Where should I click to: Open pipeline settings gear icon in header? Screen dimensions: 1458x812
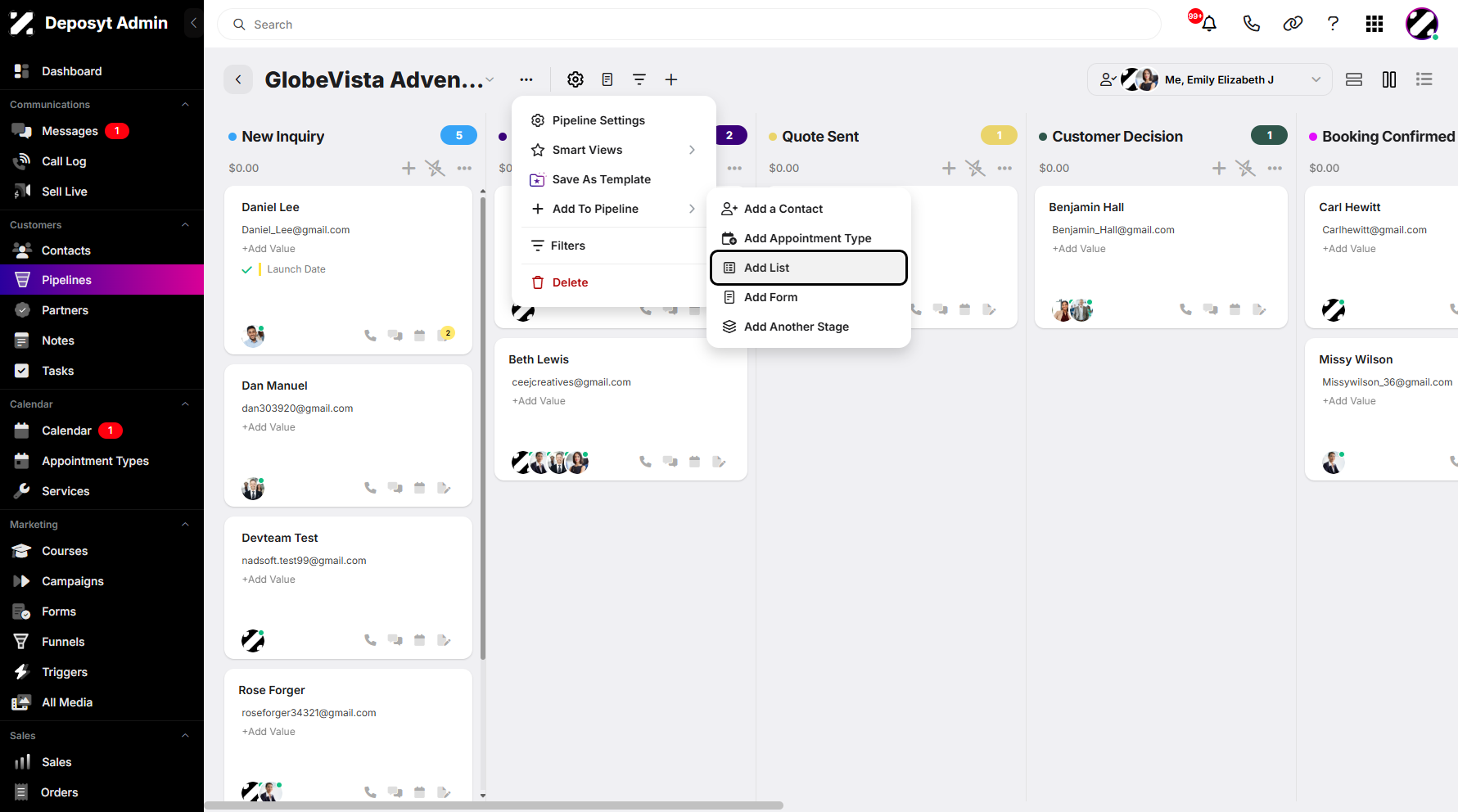coord(576,79)
